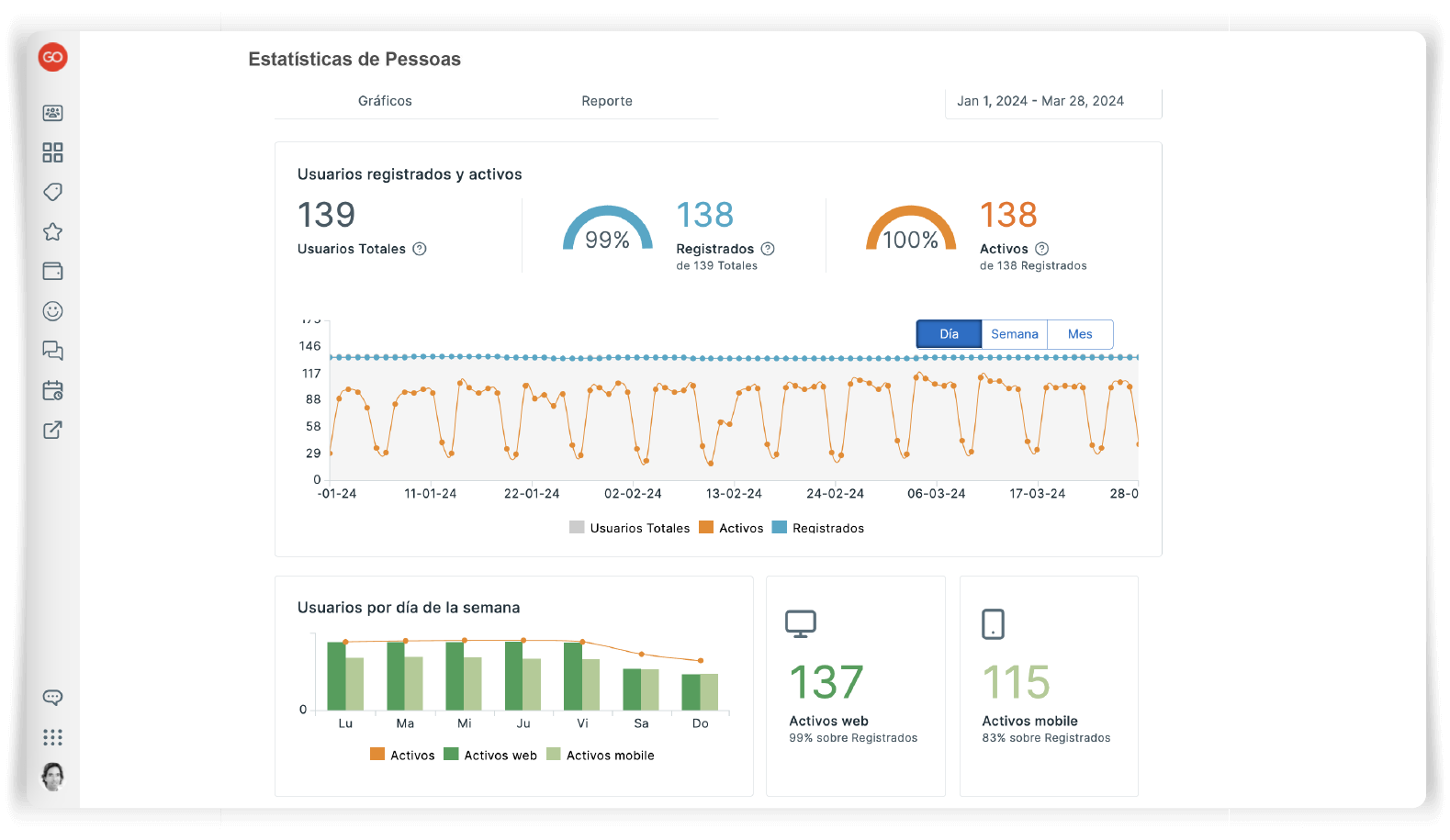Toggle Activos web legend in weekday chart
1450x840 pixels.
tap(490, 755)
